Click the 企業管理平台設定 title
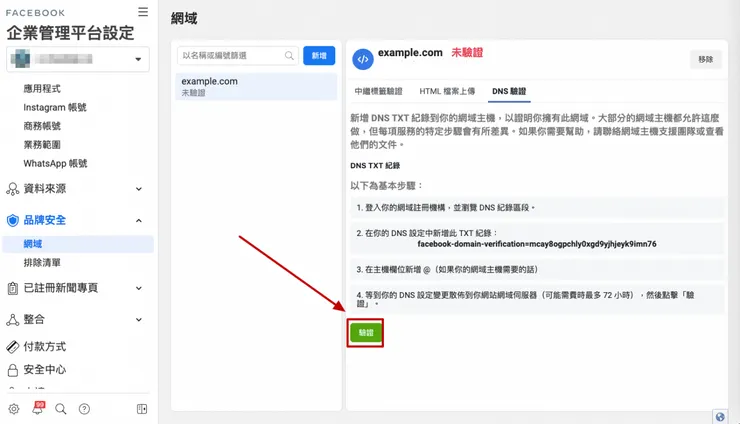The width and height of the screenshot is (740, 424). pos(71,33)
